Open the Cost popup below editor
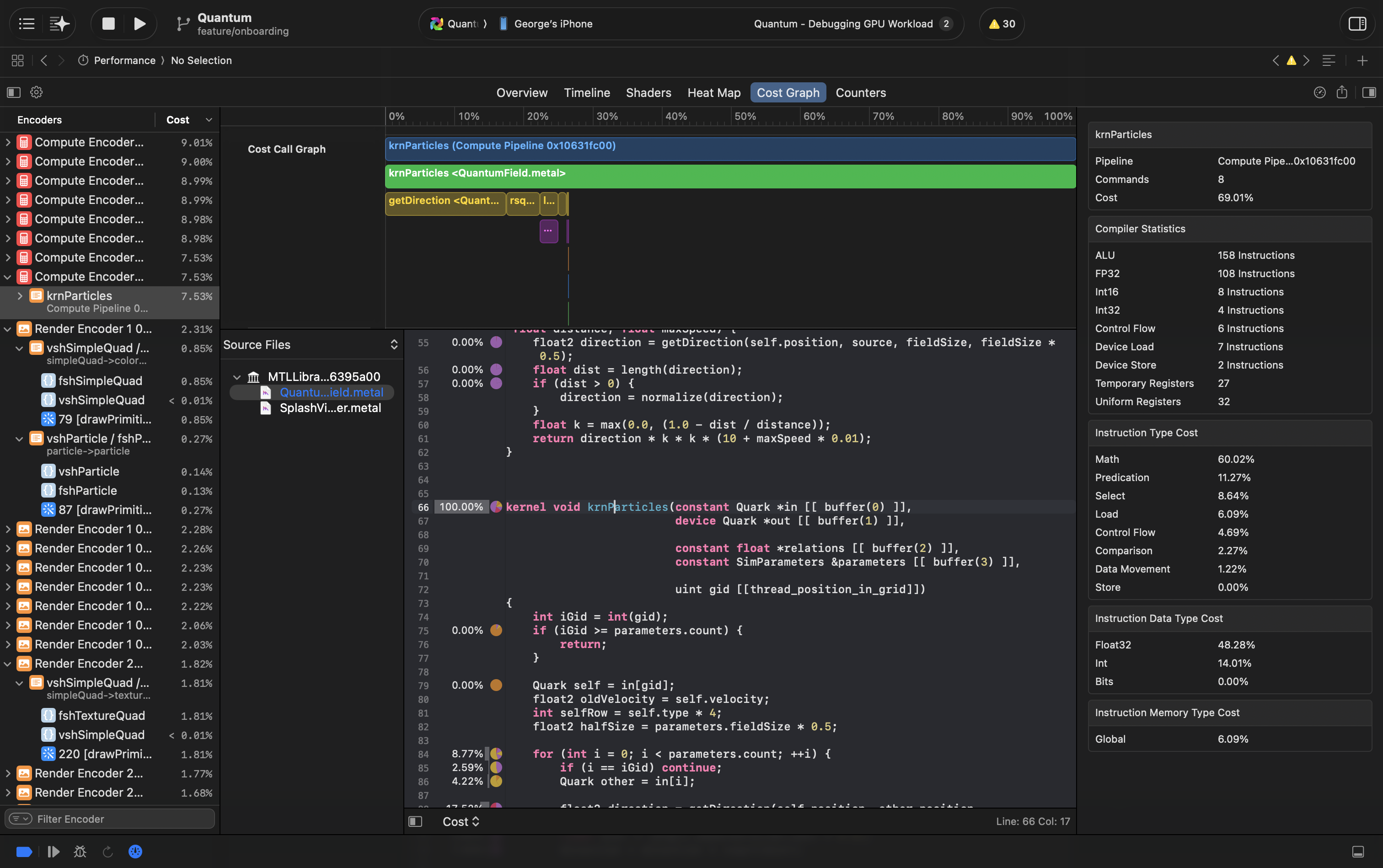The width and height of the screenshot is (1383, 868). click(x=461, y=821)
